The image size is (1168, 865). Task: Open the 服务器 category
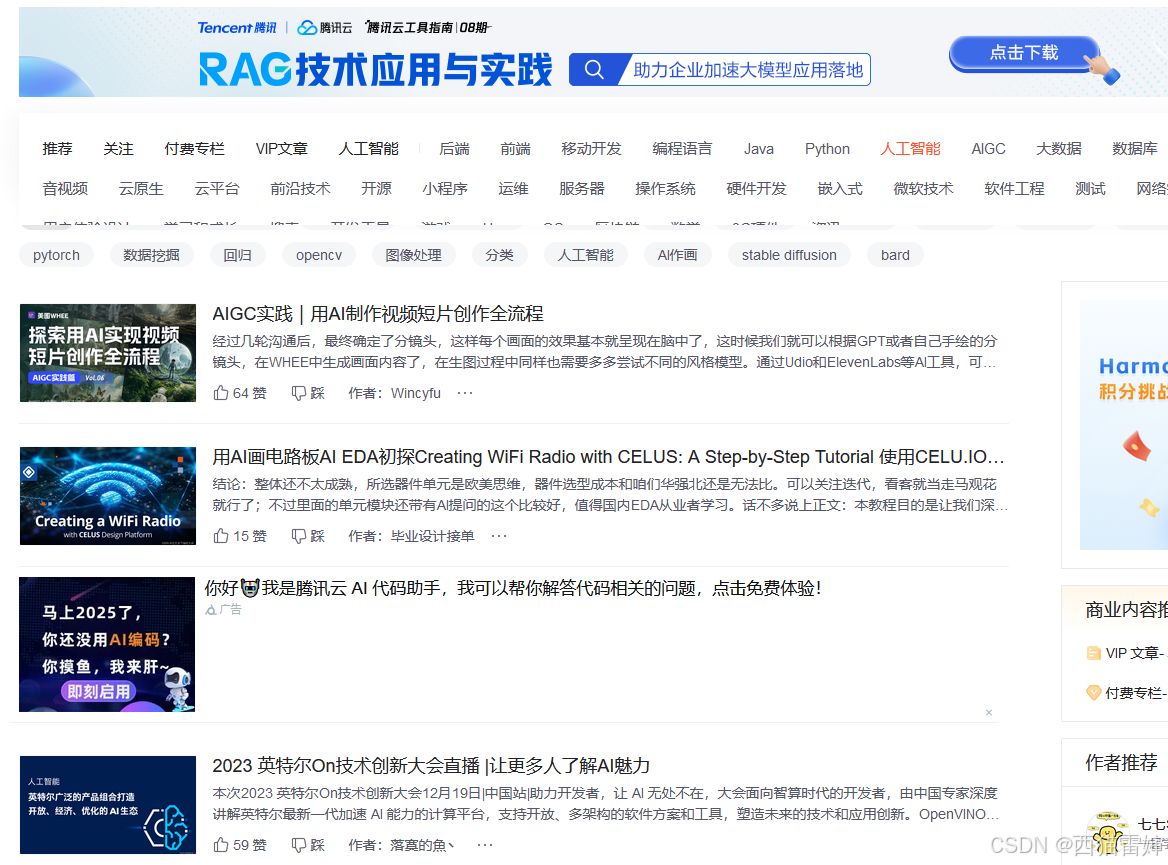tap(582, 189)
